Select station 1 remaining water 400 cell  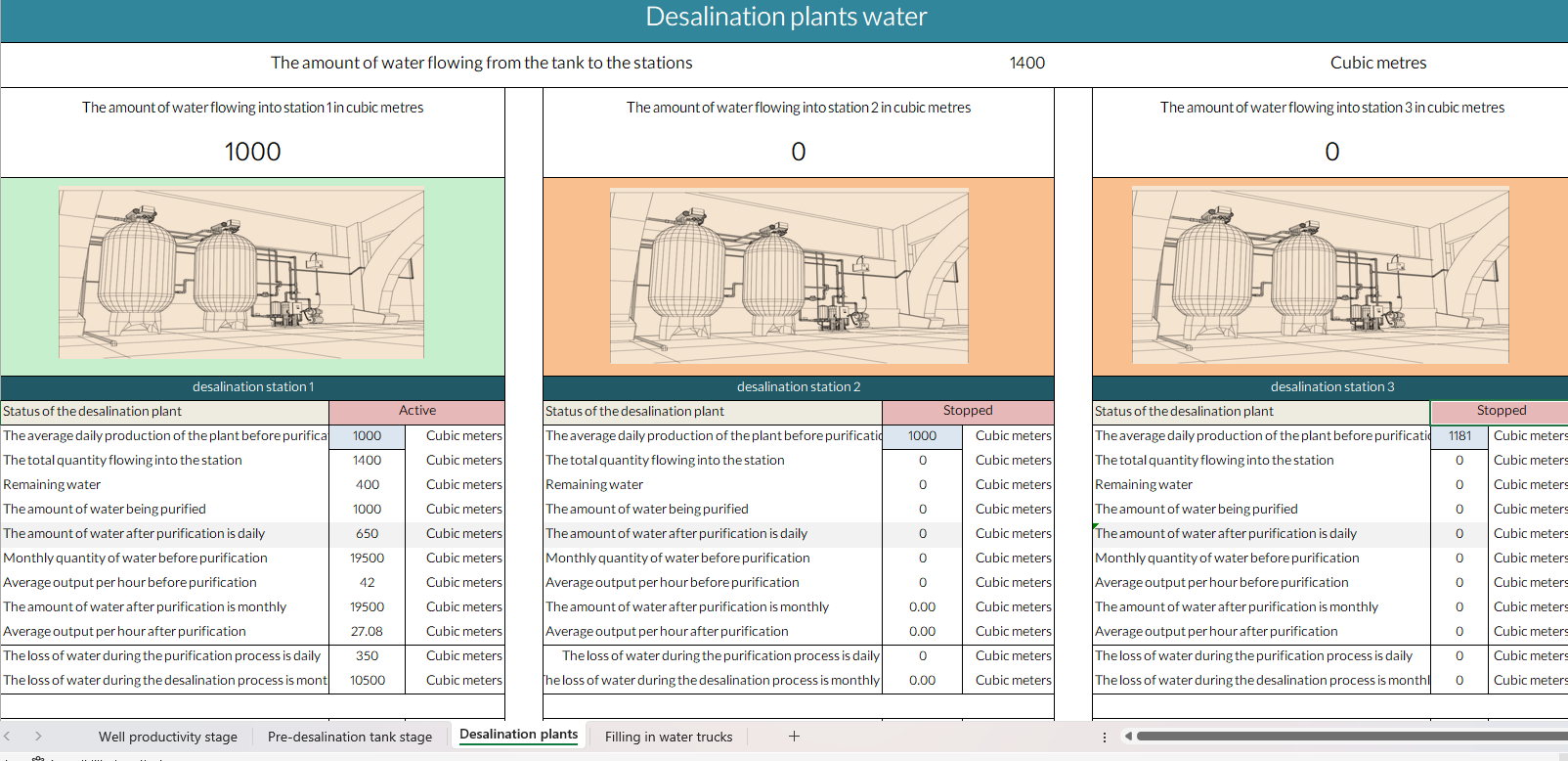368,484
